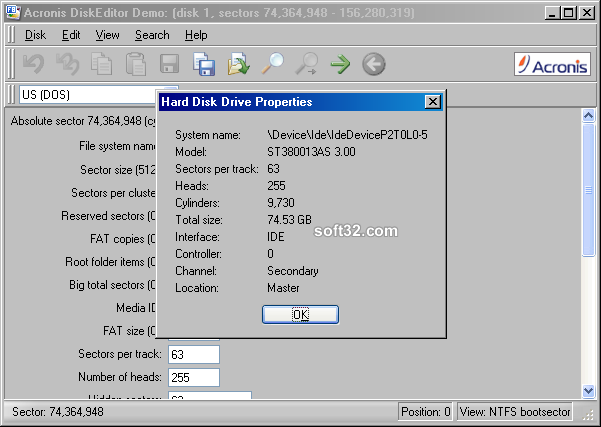
Task: Click the Copy toolbar icon
Action: pyautogui.click(x=102, y=64)
